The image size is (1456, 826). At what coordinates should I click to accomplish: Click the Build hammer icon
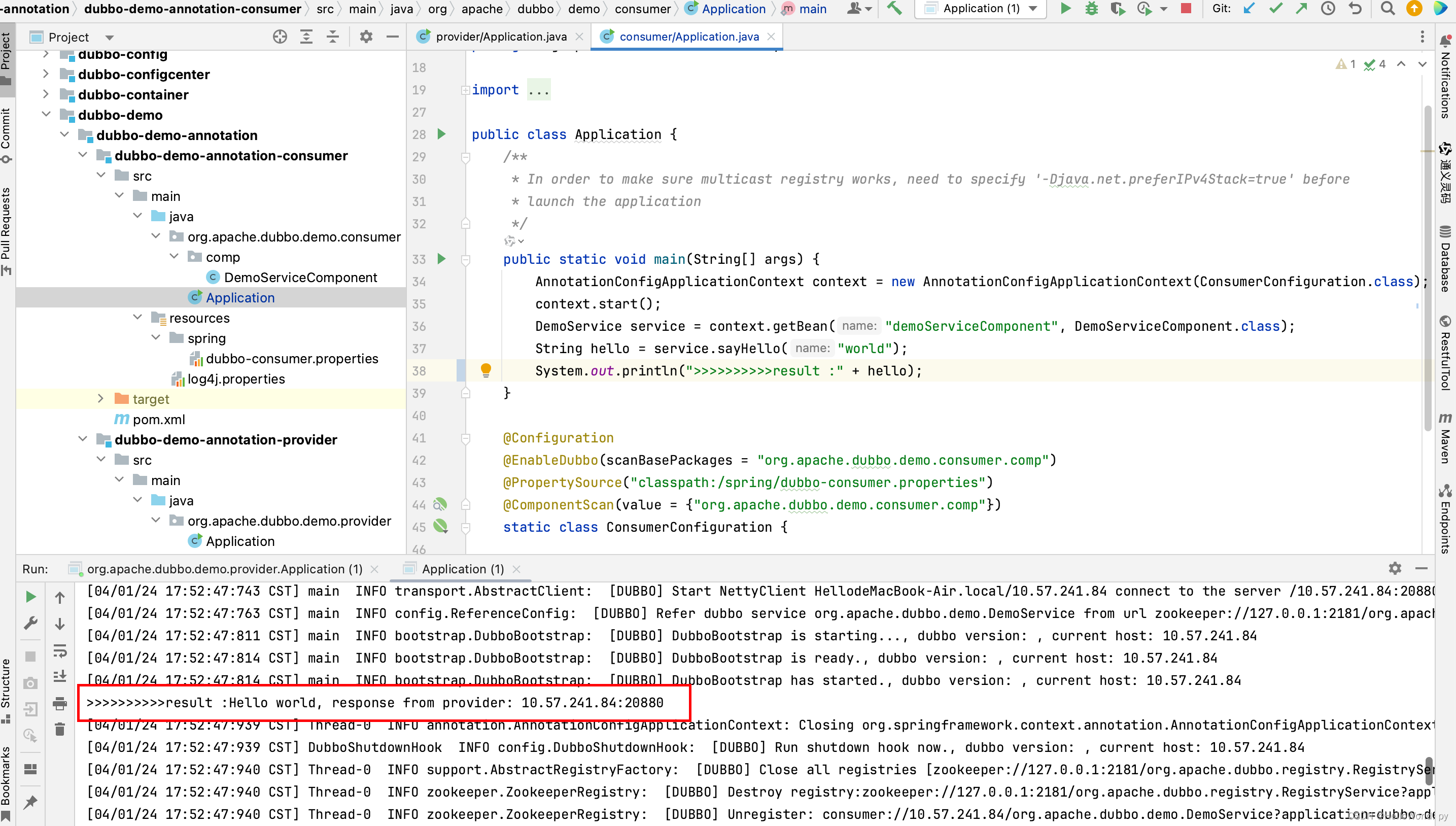(894, 9)
